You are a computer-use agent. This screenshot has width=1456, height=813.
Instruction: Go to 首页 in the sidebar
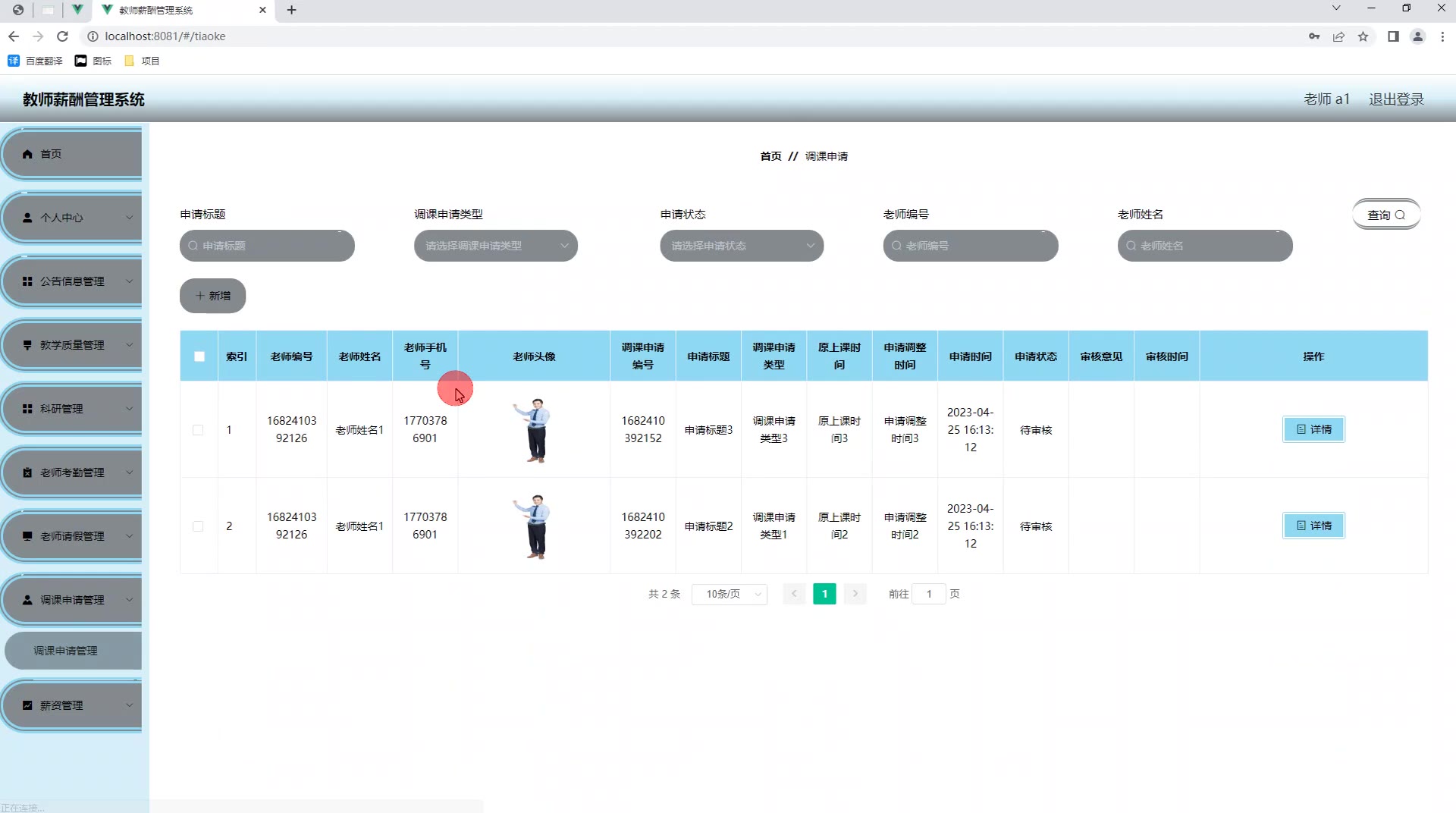[72, 154]
